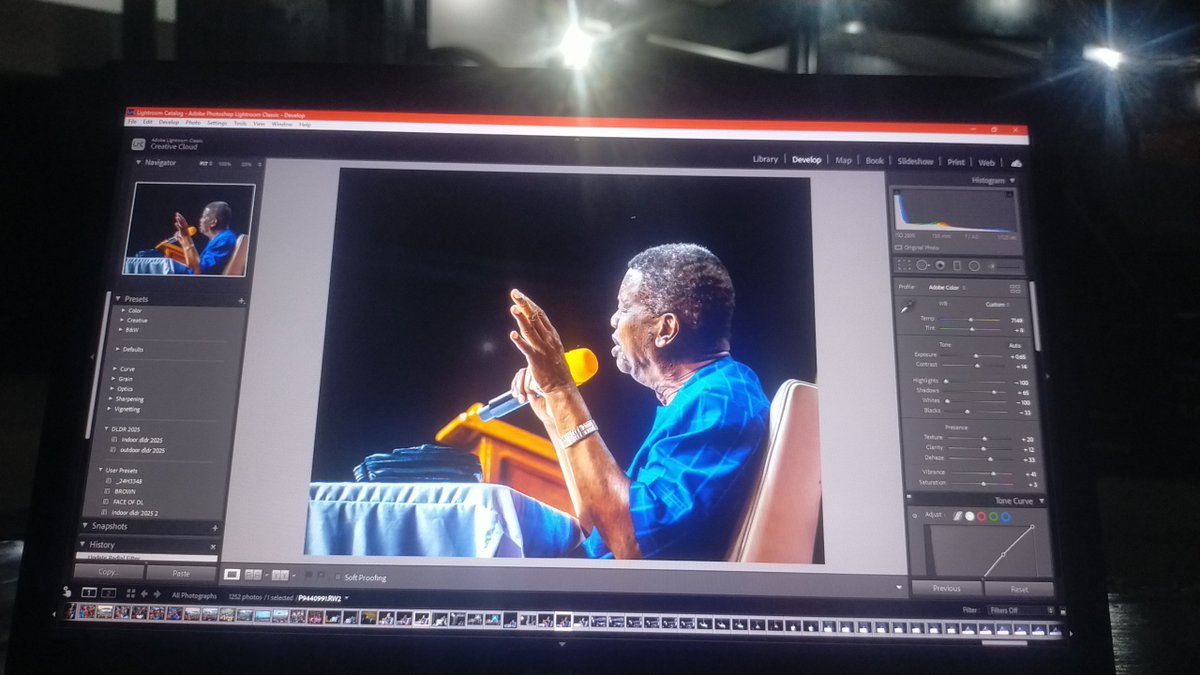
Task: Click the Previous button
Action: pyautogui.click(x=946, y=588)
